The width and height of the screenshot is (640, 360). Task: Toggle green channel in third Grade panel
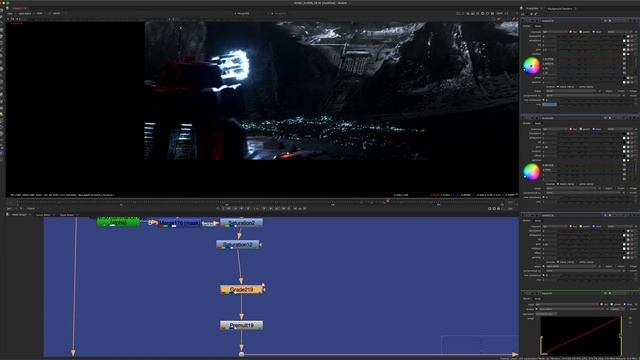pyautogui.click(x=581, y=226)
